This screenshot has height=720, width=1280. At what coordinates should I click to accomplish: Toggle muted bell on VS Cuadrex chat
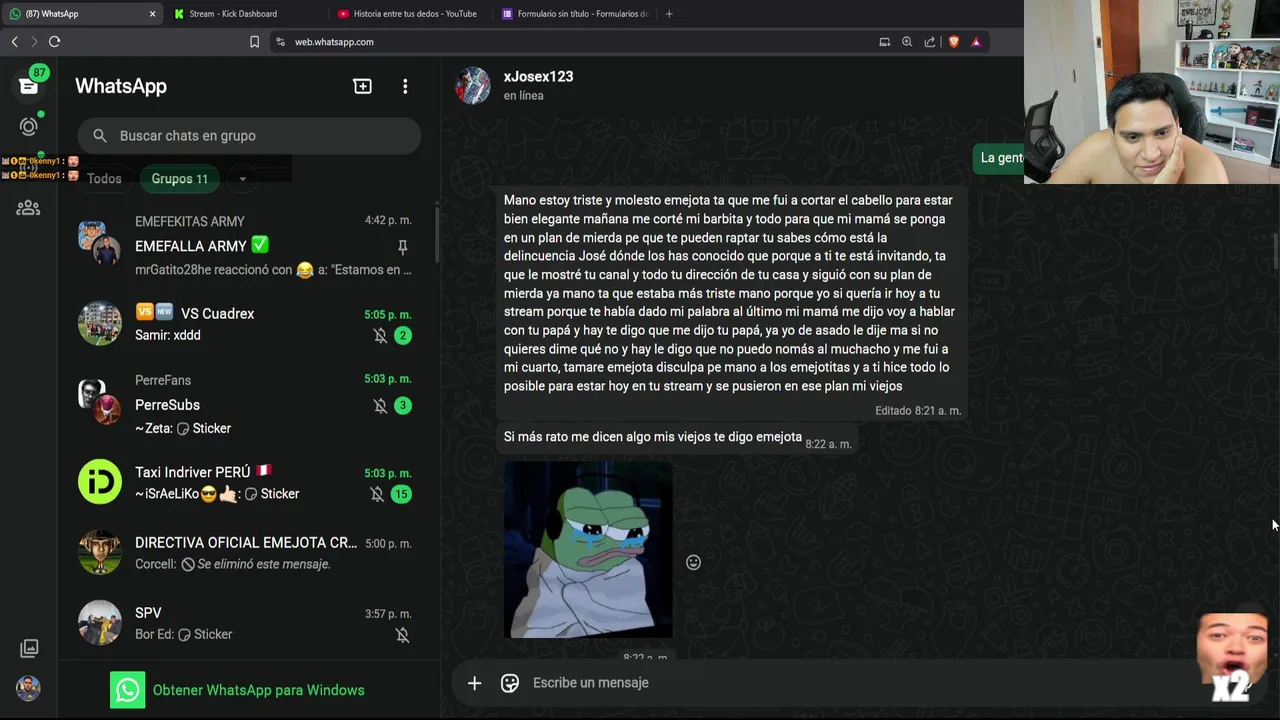tap(380, 336)
